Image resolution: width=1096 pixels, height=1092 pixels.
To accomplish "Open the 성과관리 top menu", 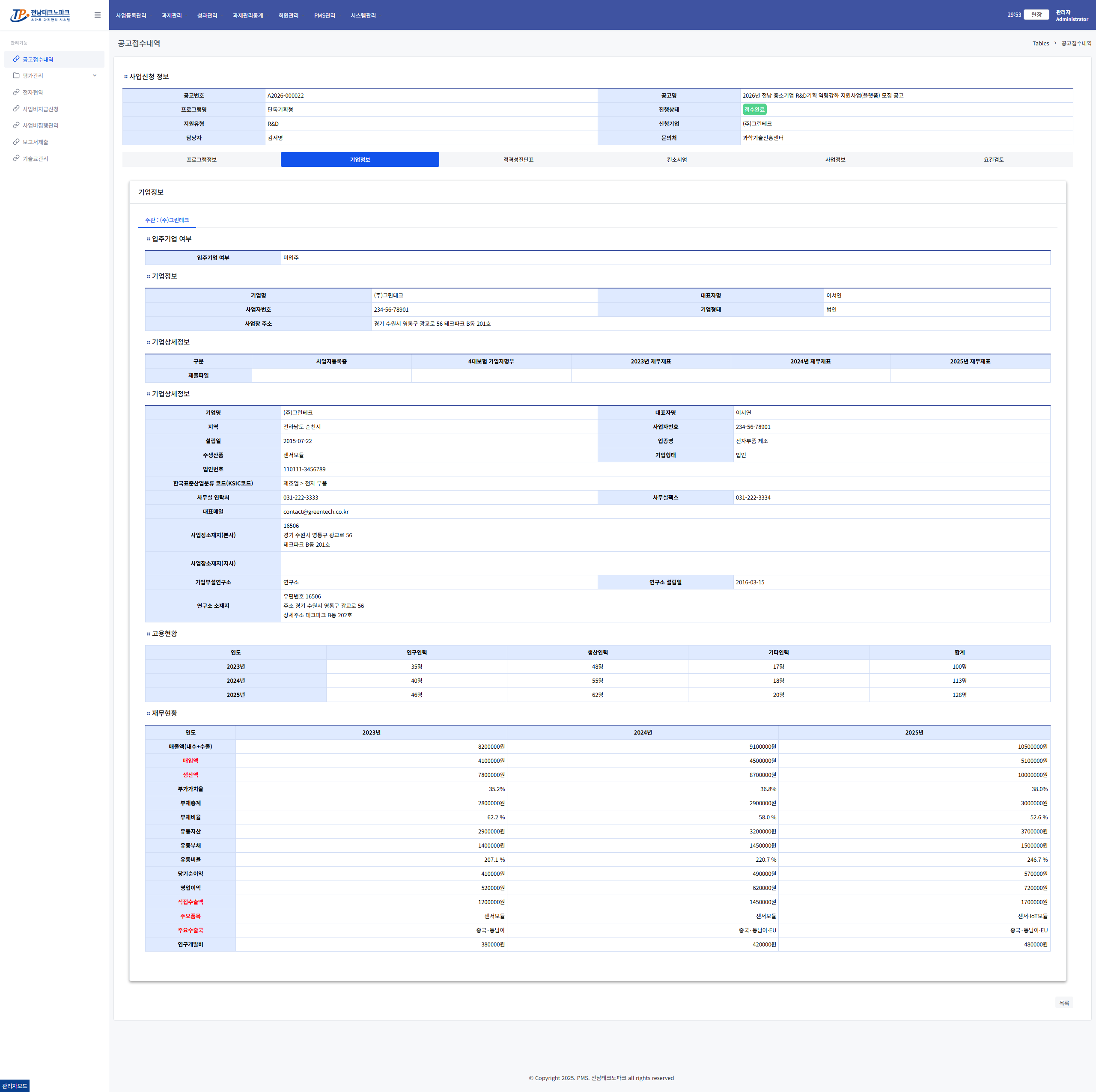I will (x=208, y=15).
